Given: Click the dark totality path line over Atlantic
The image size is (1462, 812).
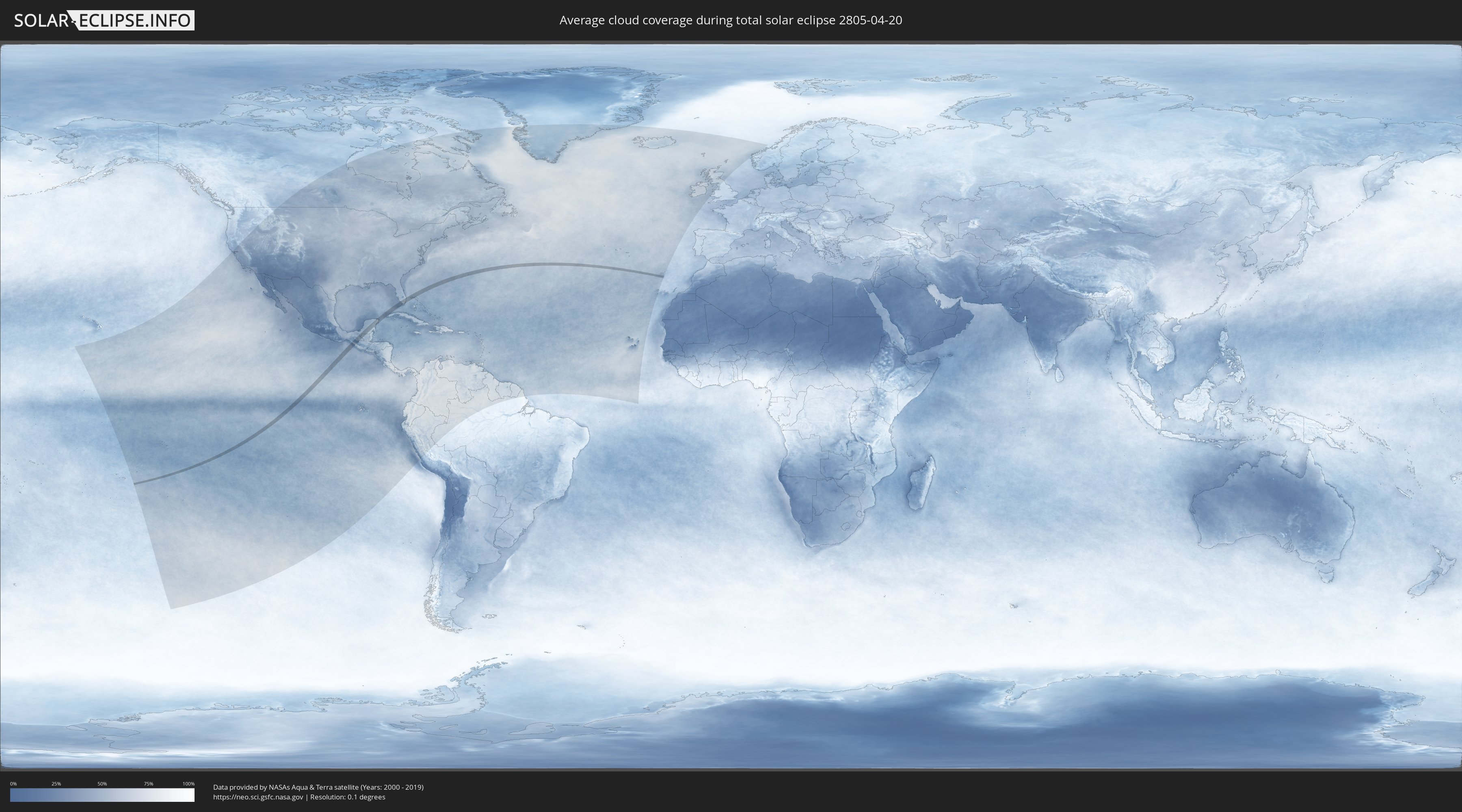Looking at the screenshot, I should click(x=539, y=264).
